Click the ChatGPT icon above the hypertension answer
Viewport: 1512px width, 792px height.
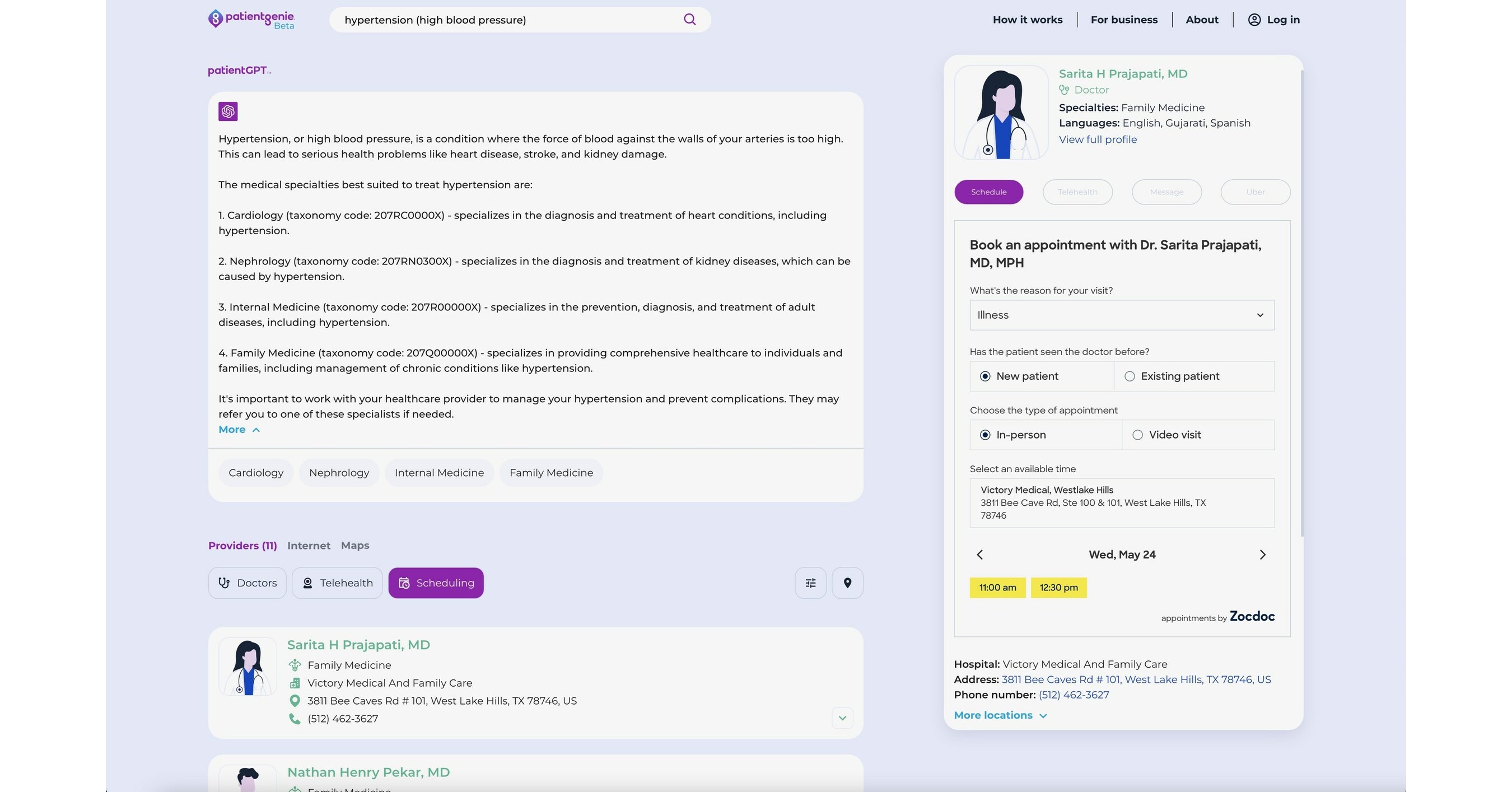[228, 111]
